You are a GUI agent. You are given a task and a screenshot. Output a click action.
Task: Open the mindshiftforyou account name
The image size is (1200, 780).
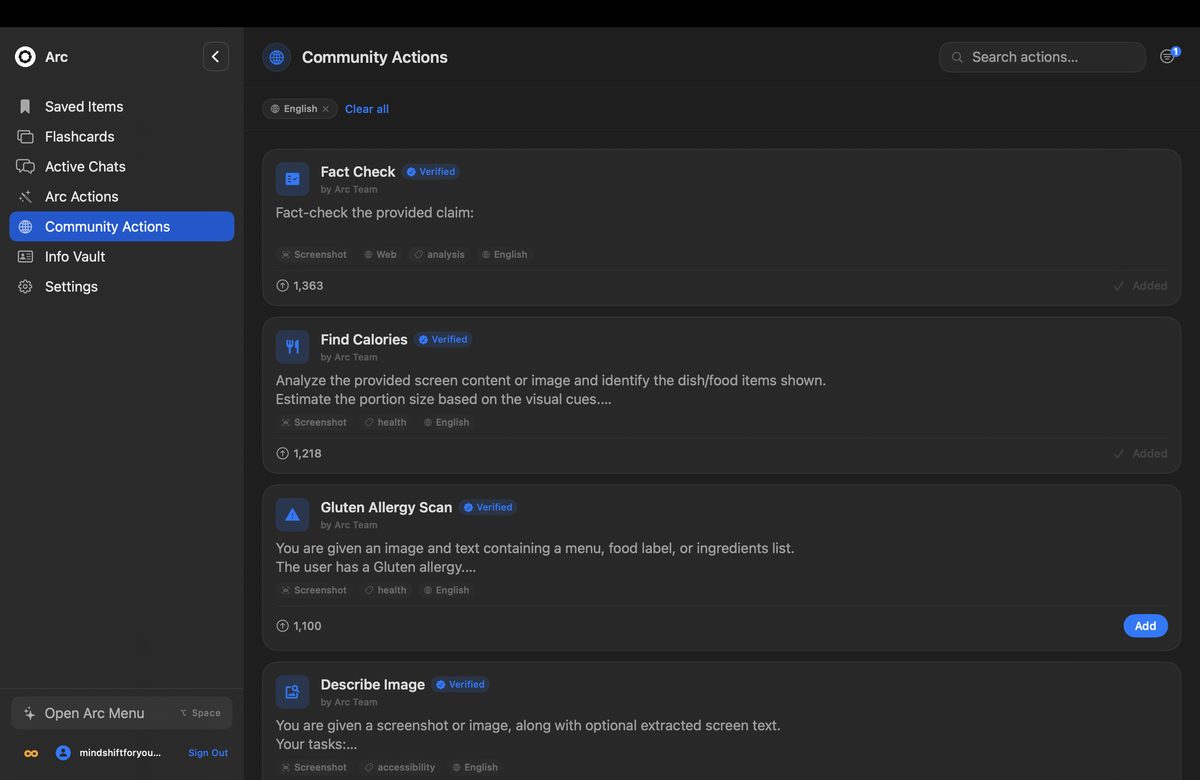coord(120,753)
